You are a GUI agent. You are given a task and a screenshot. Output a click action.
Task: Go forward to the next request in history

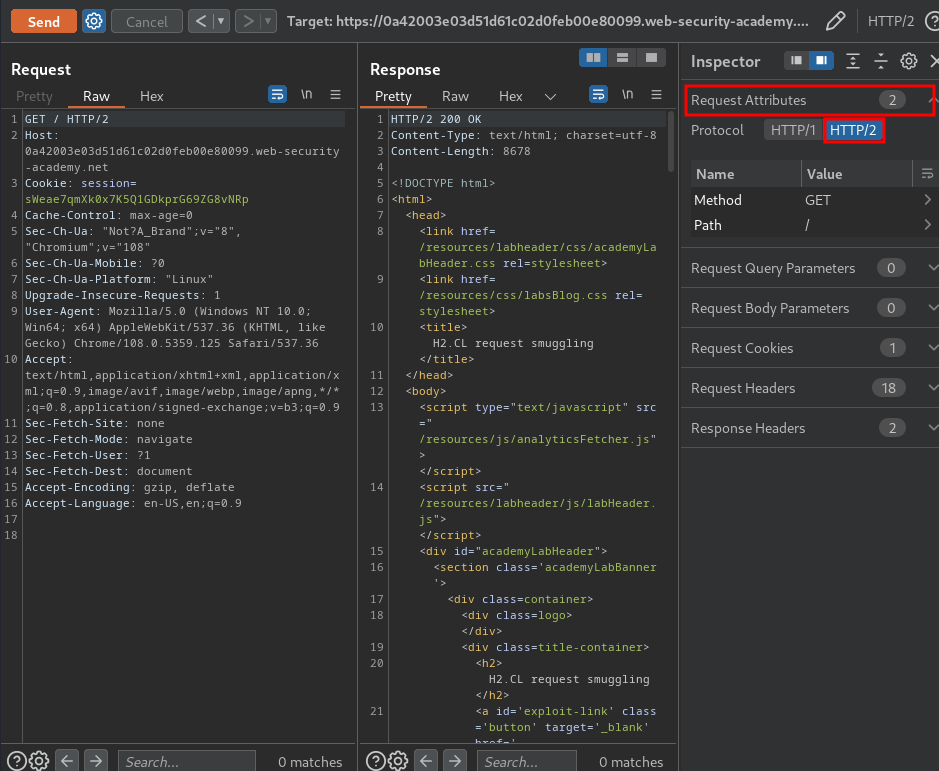pyautogui.click(x=248, y=22)
